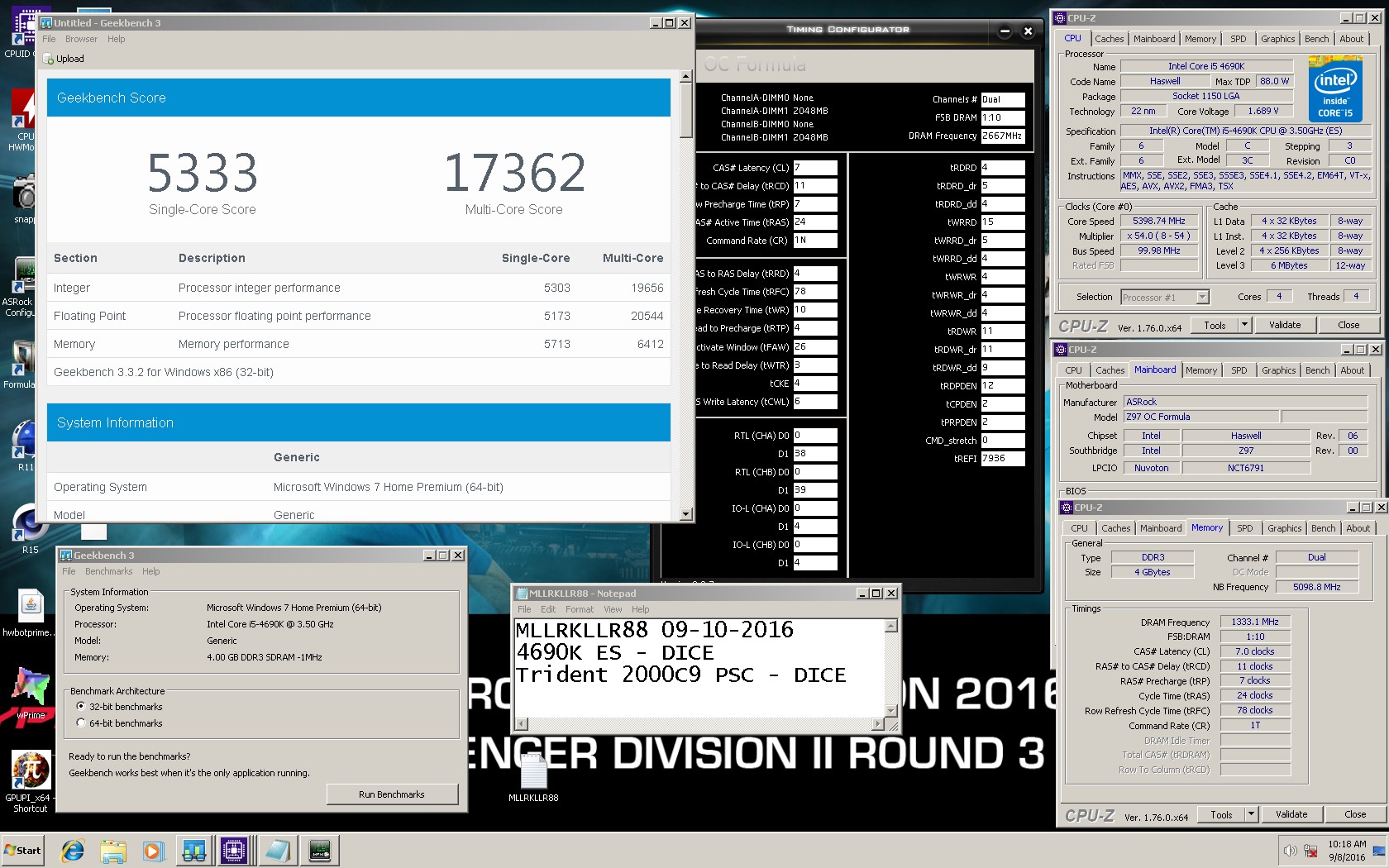The image size is (1389, 868).
Task: Click Run Benchmarks button
Action: [x=392, y=794]
